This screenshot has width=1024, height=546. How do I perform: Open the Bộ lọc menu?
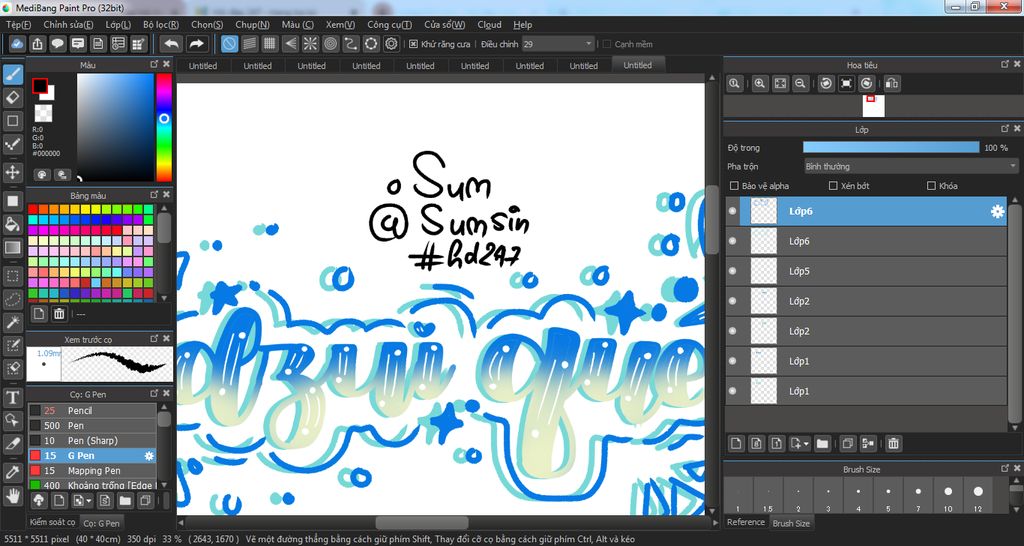tap(161, 25)
